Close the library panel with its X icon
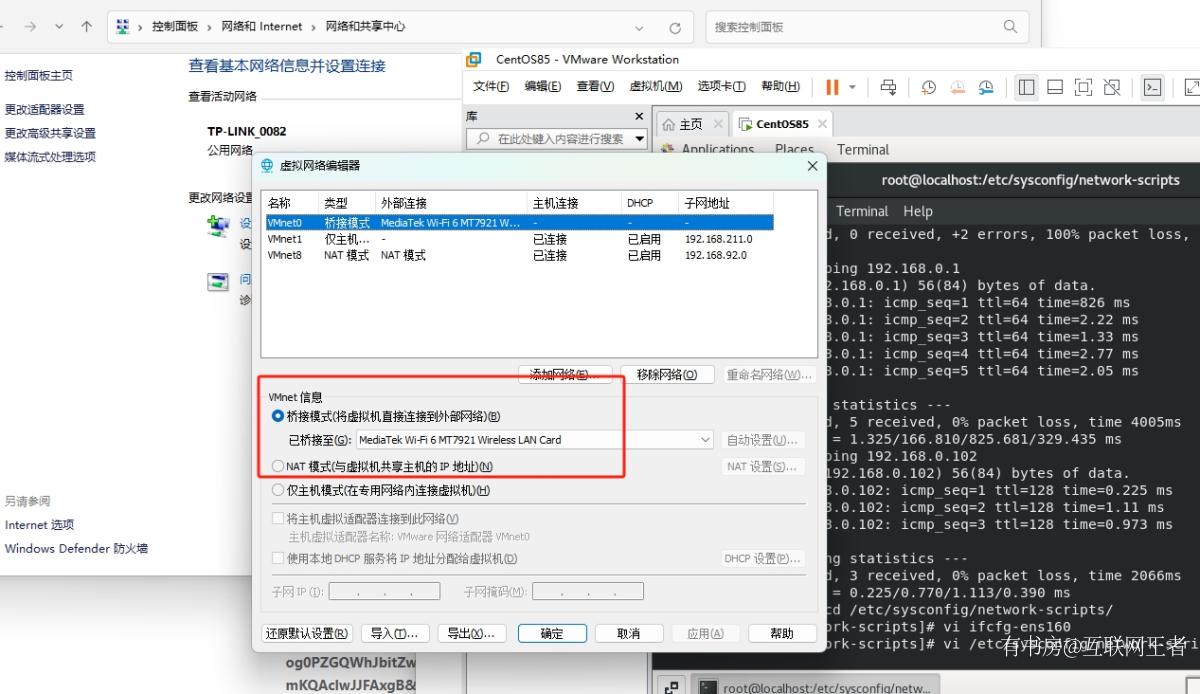1200x694 pixels. (640, 116)
